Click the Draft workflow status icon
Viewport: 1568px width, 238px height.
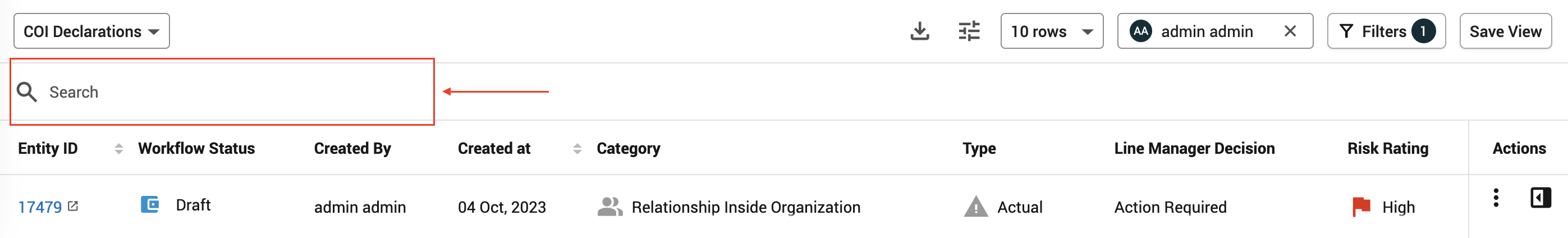point(150,204)
